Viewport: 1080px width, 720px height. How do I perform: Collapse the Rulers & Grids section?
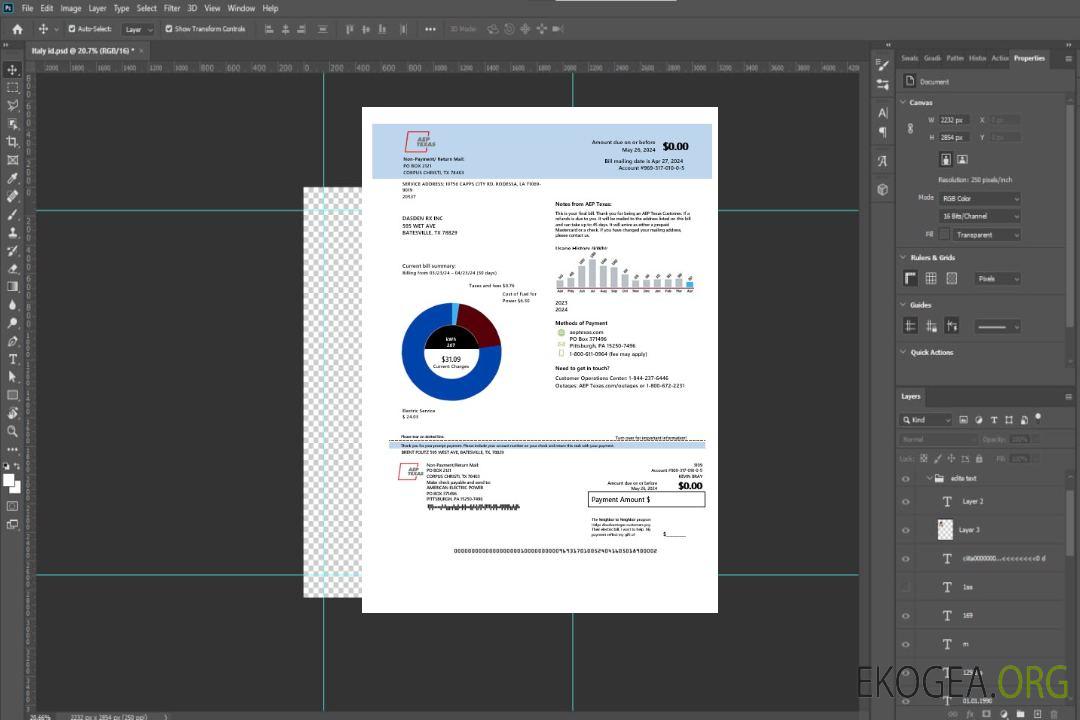[x=903, y=257]
